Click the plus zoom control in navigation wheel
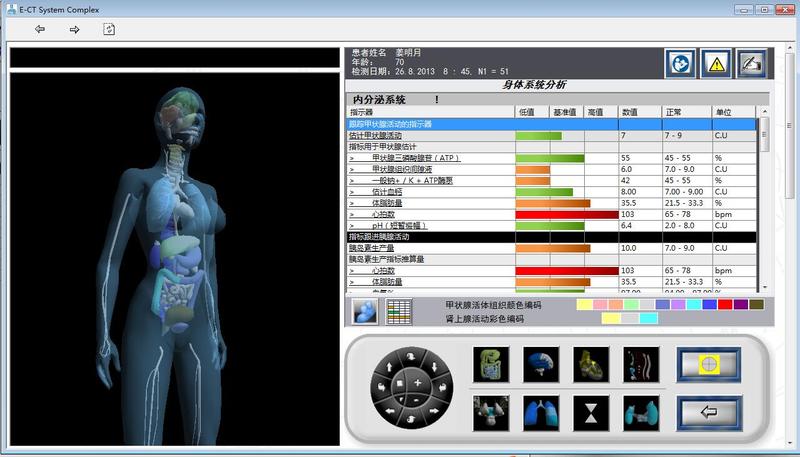This screenshot has height=457, width=800. coord(416,383)
